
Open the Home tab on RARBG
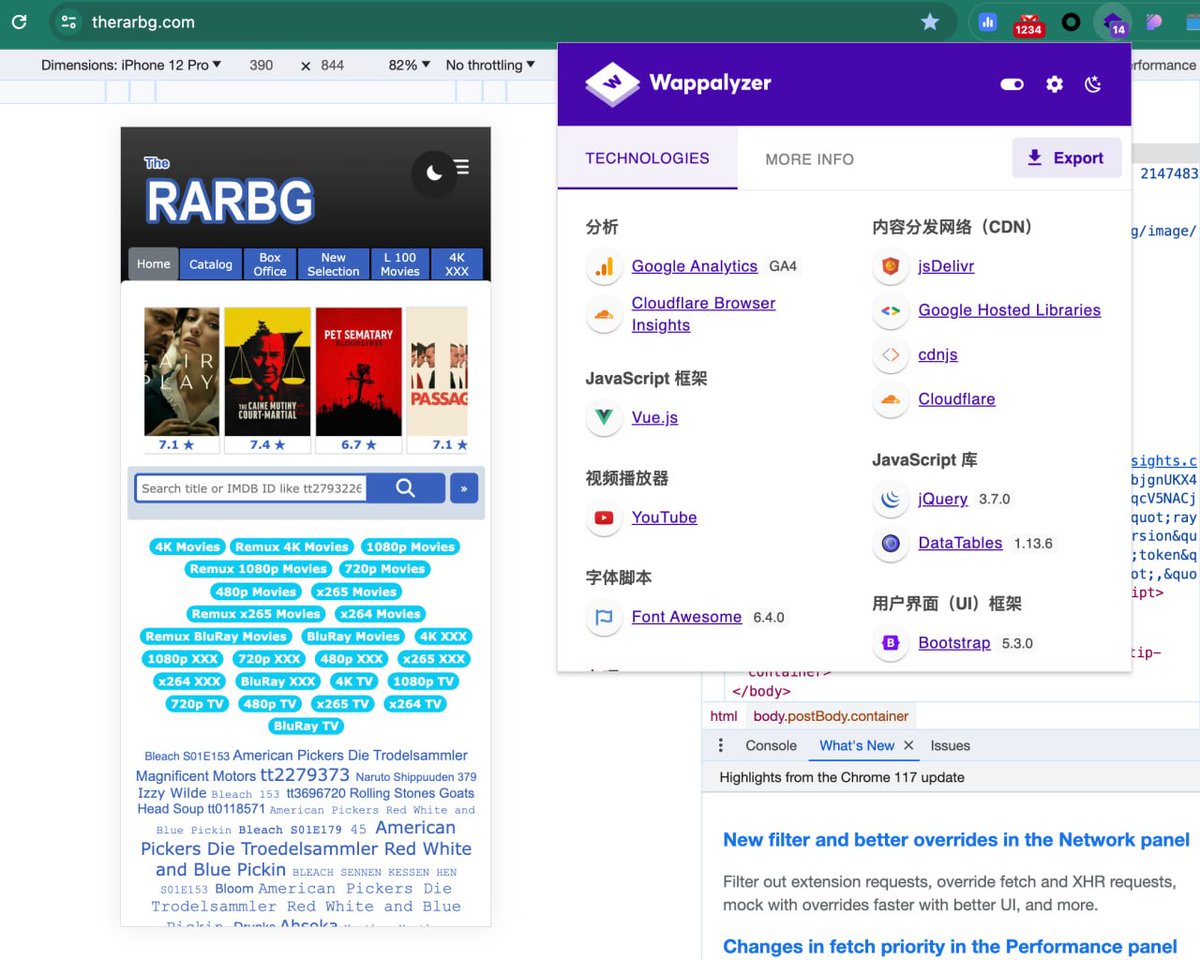coord(153,264)
